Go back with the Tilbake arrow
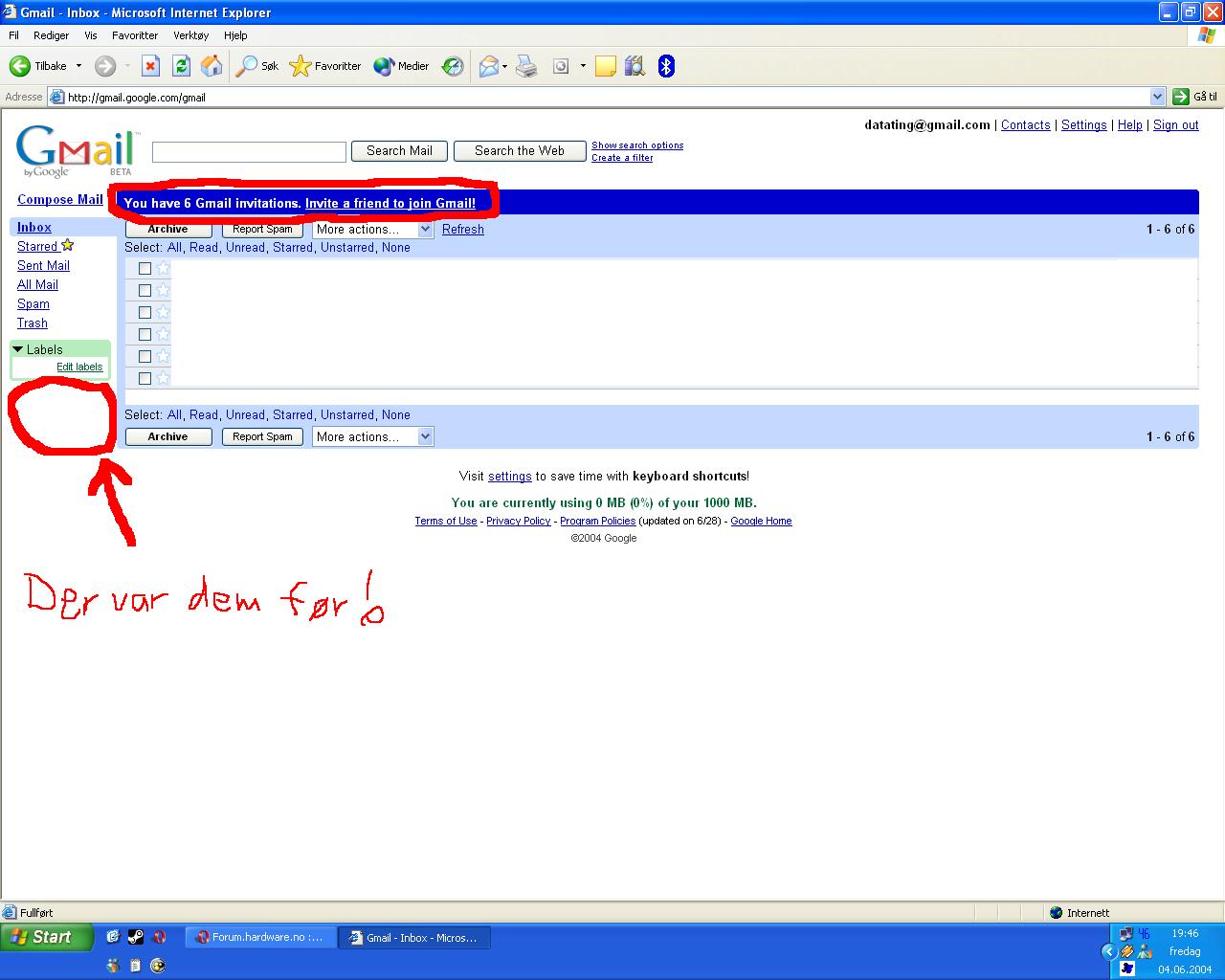Image resolution: width=1225 pixels, height=980 pixels. point(38,66)
